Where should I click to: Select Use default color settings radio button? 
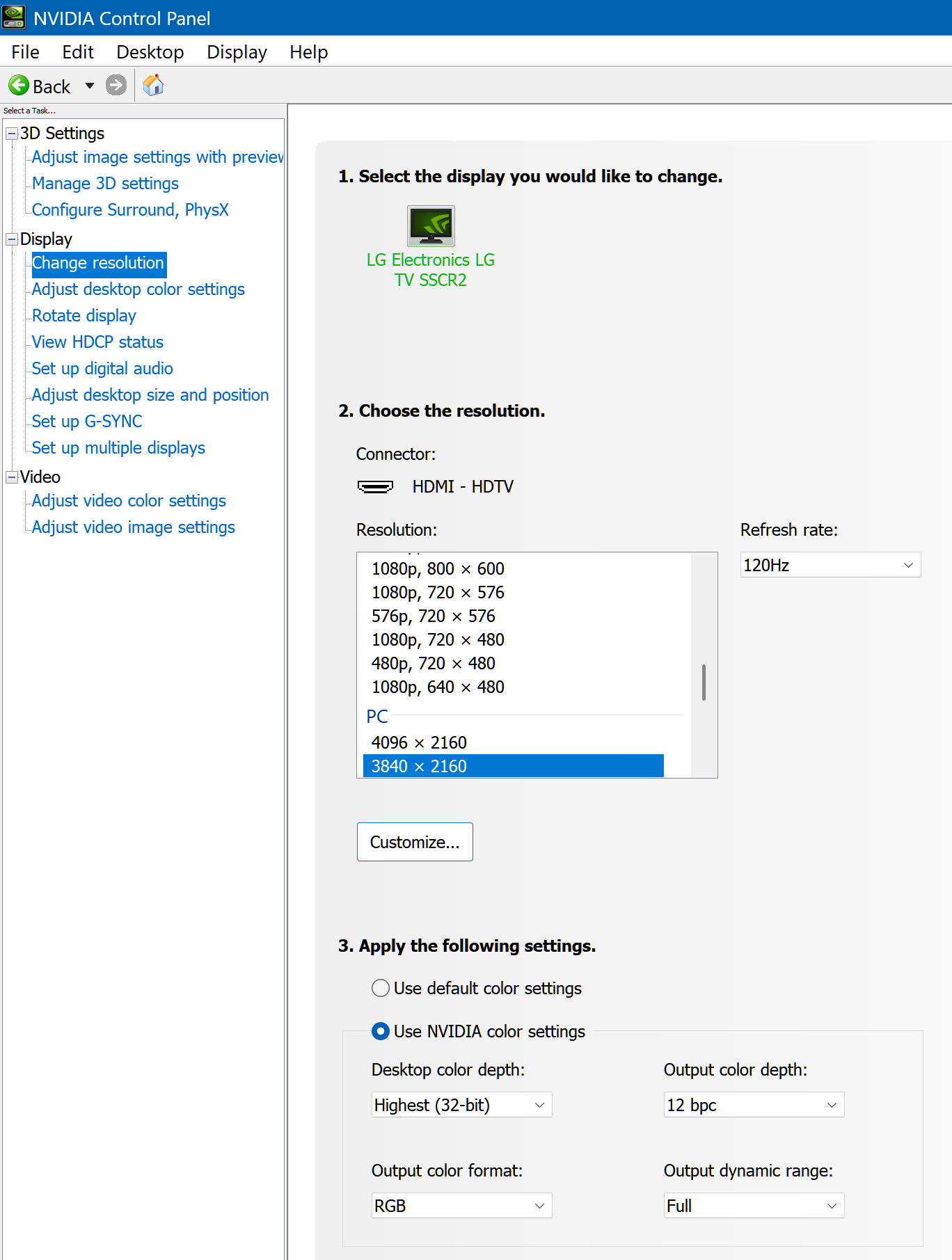pos(381,988)
